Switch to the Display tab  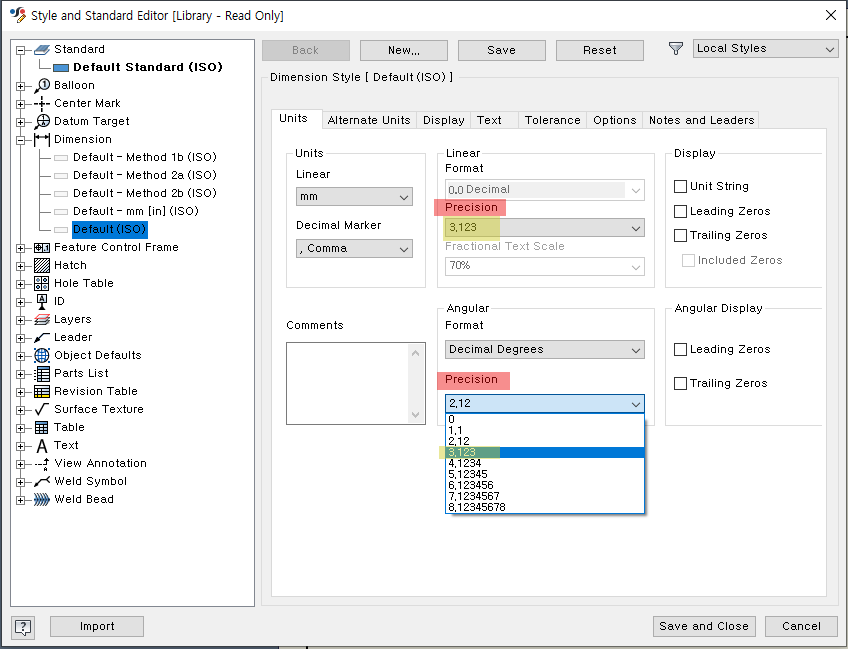[x=443, y=120]
